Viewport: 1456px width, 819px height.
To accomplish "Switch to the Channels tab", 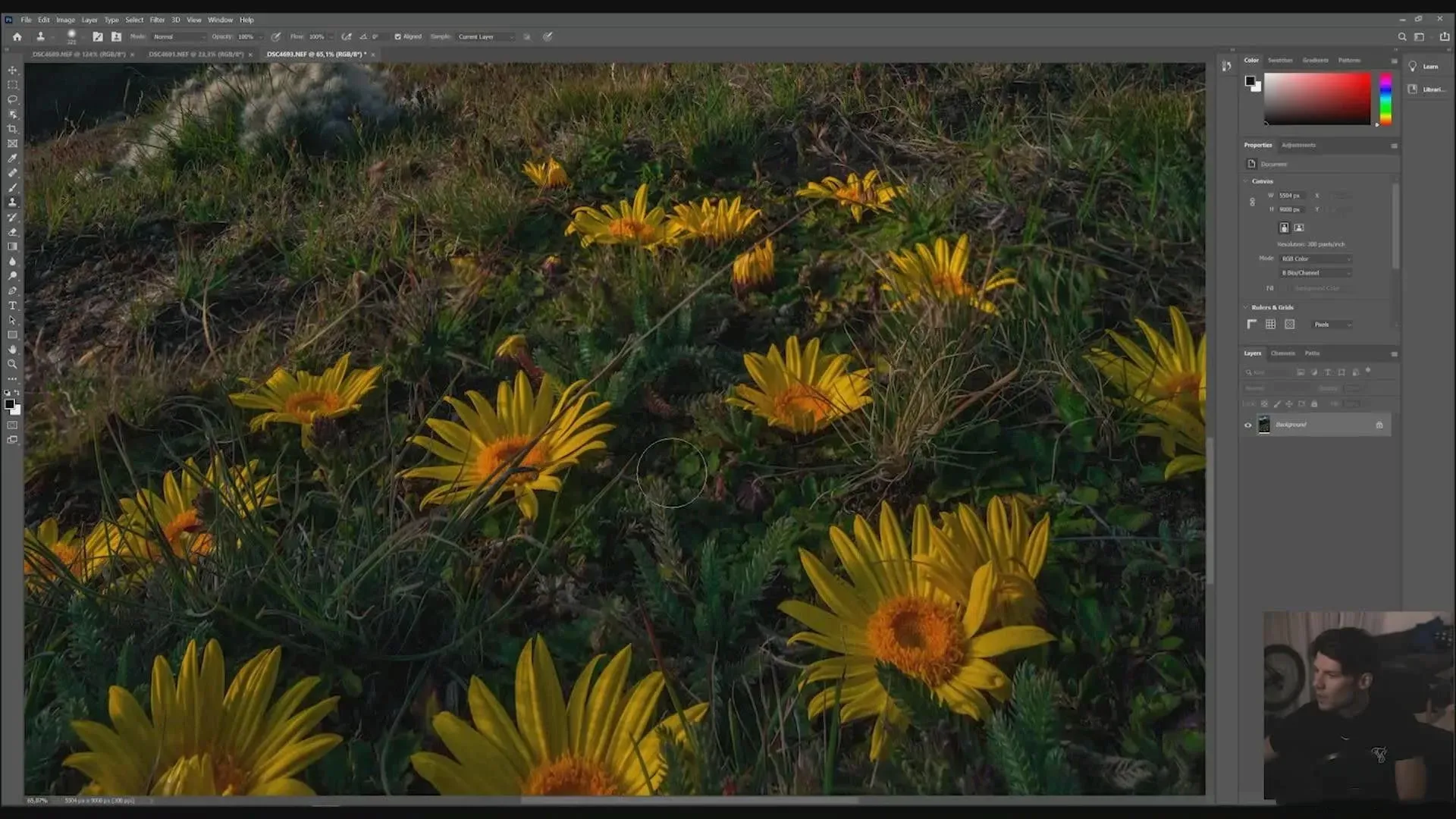I will [1283, 353].
